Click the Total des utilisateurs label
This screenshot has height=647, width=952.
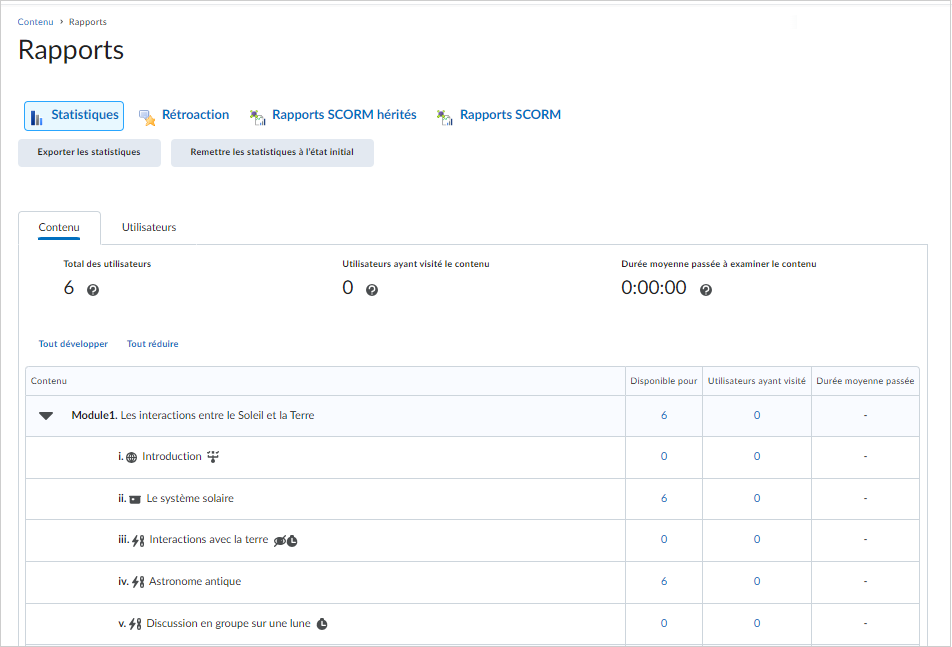coord(107,264)
